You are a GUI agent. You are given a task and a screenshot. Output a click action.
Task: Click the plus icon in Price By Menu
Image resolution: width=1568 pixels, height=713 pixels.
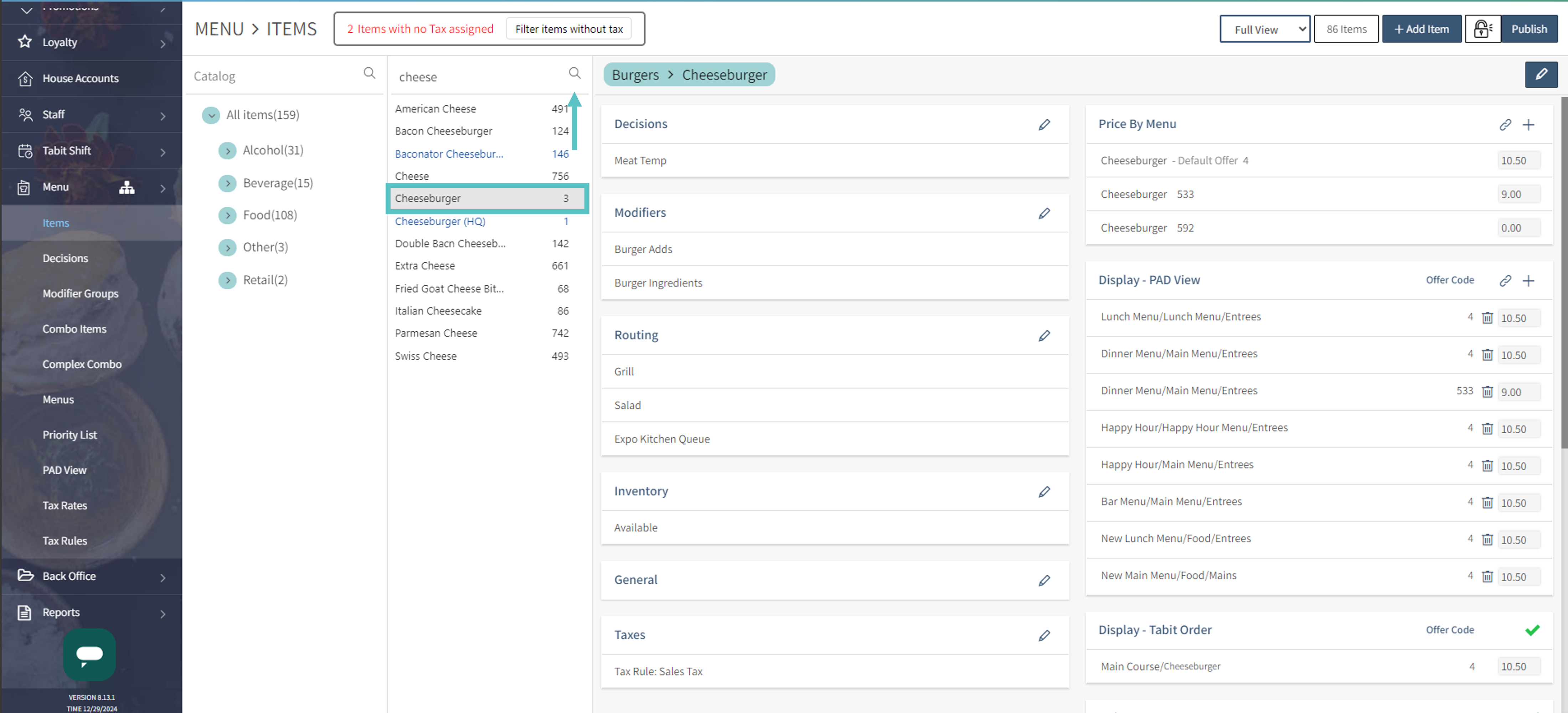pos(1528,125)
